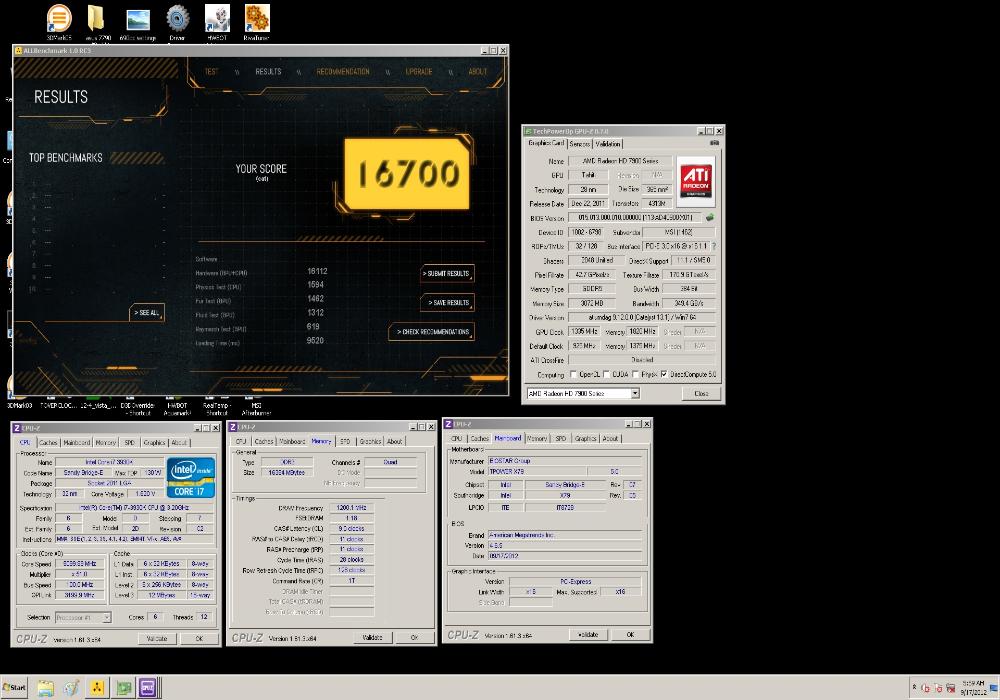Open the Sensors tab in GPU-Z

(580, 144)
